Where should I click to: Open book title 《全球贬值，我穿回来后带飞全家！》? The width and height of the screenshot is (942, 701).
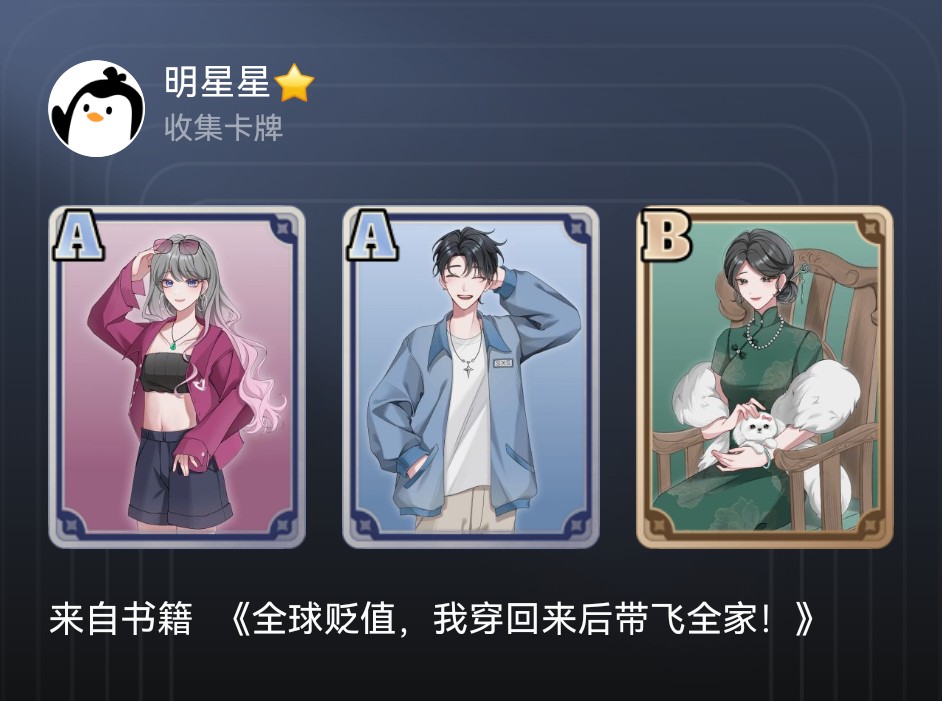click(521, 619)
